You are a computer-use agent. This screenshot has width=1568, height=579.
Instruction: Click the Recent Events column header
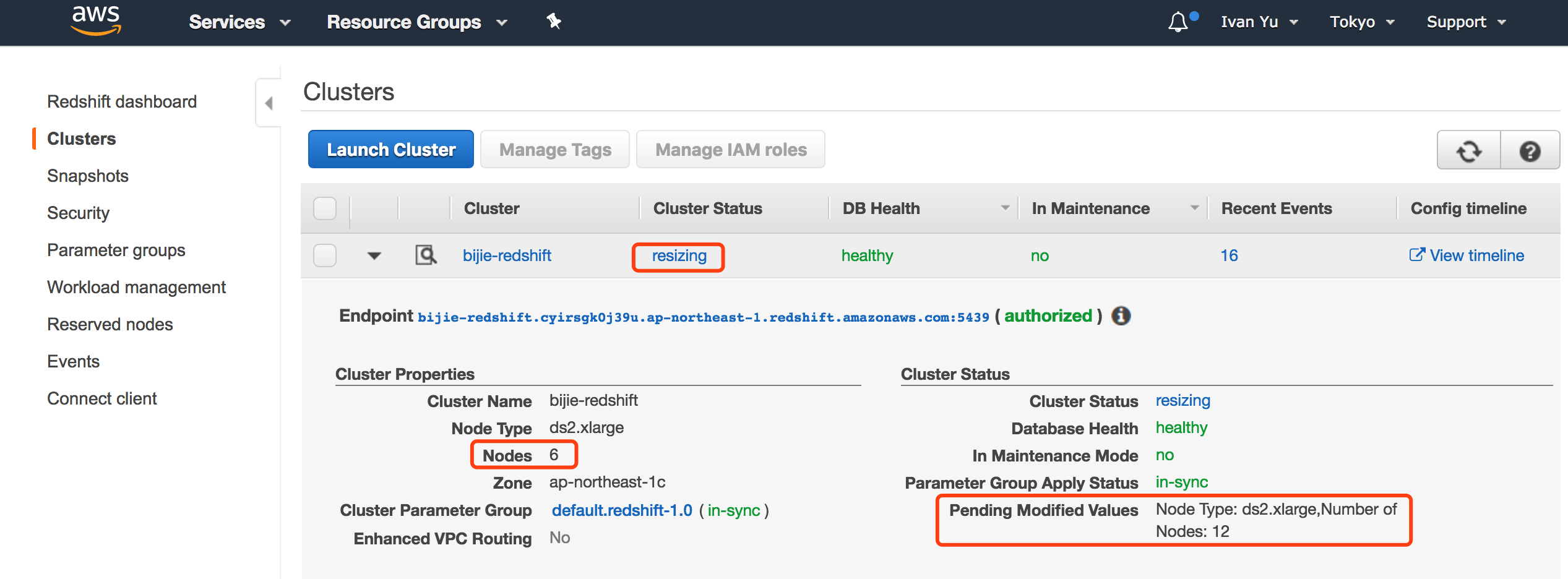click(1277, 208)
